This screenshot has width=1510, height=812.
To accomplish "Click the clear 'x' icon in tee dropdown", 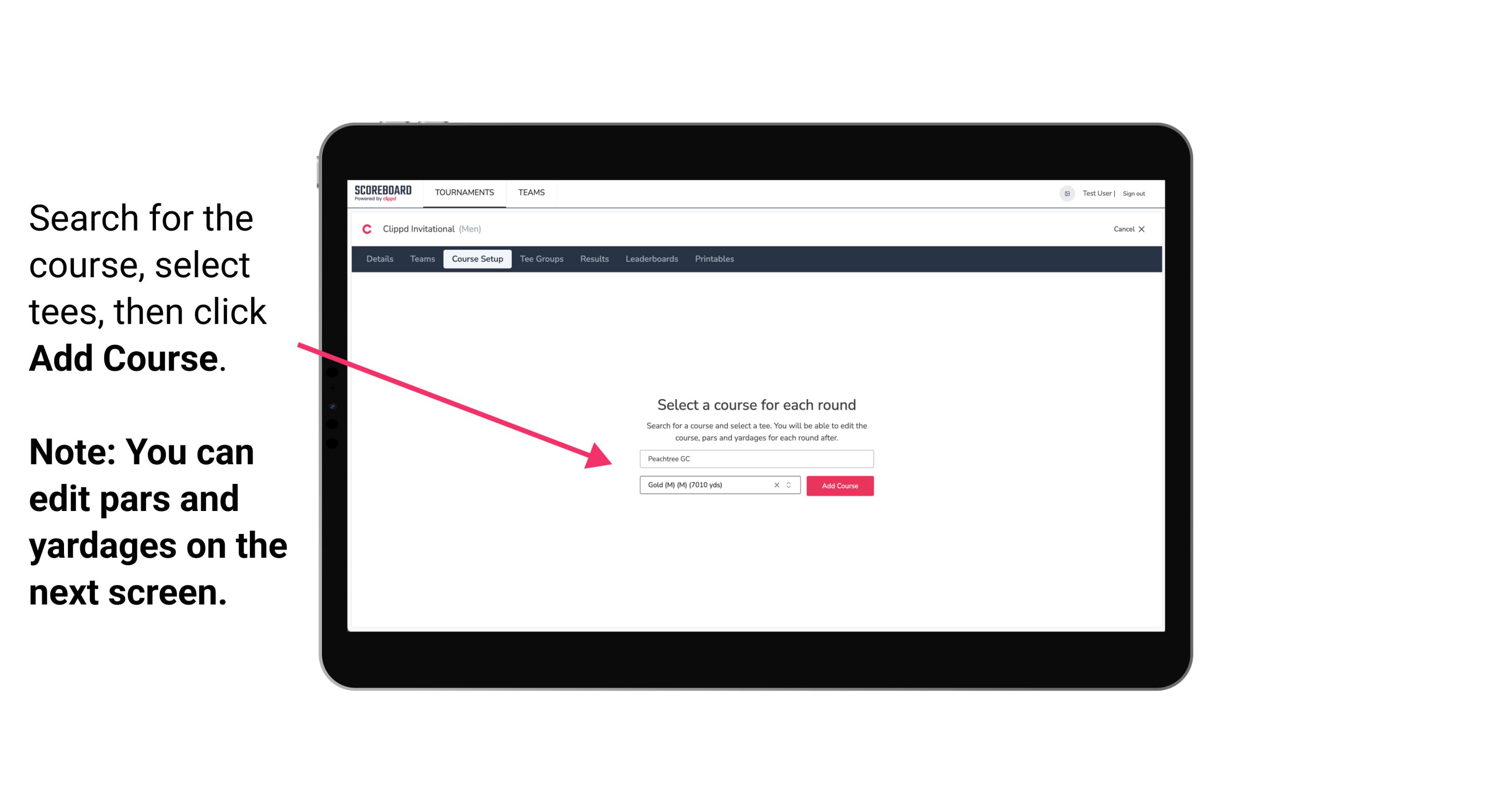I will click(x=775, y=485).
